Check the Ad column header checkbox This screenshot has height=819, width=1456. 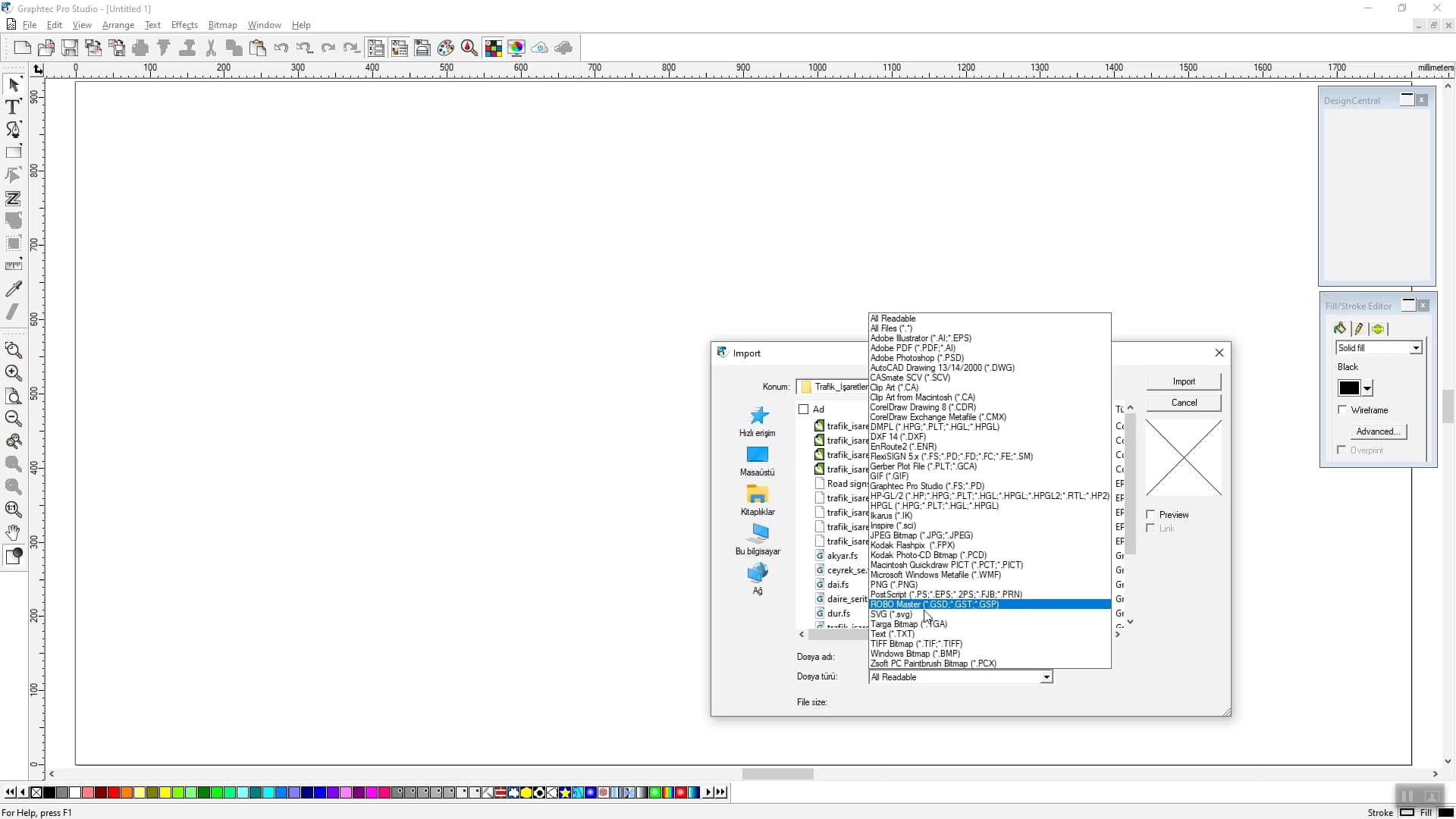[804, 409]
